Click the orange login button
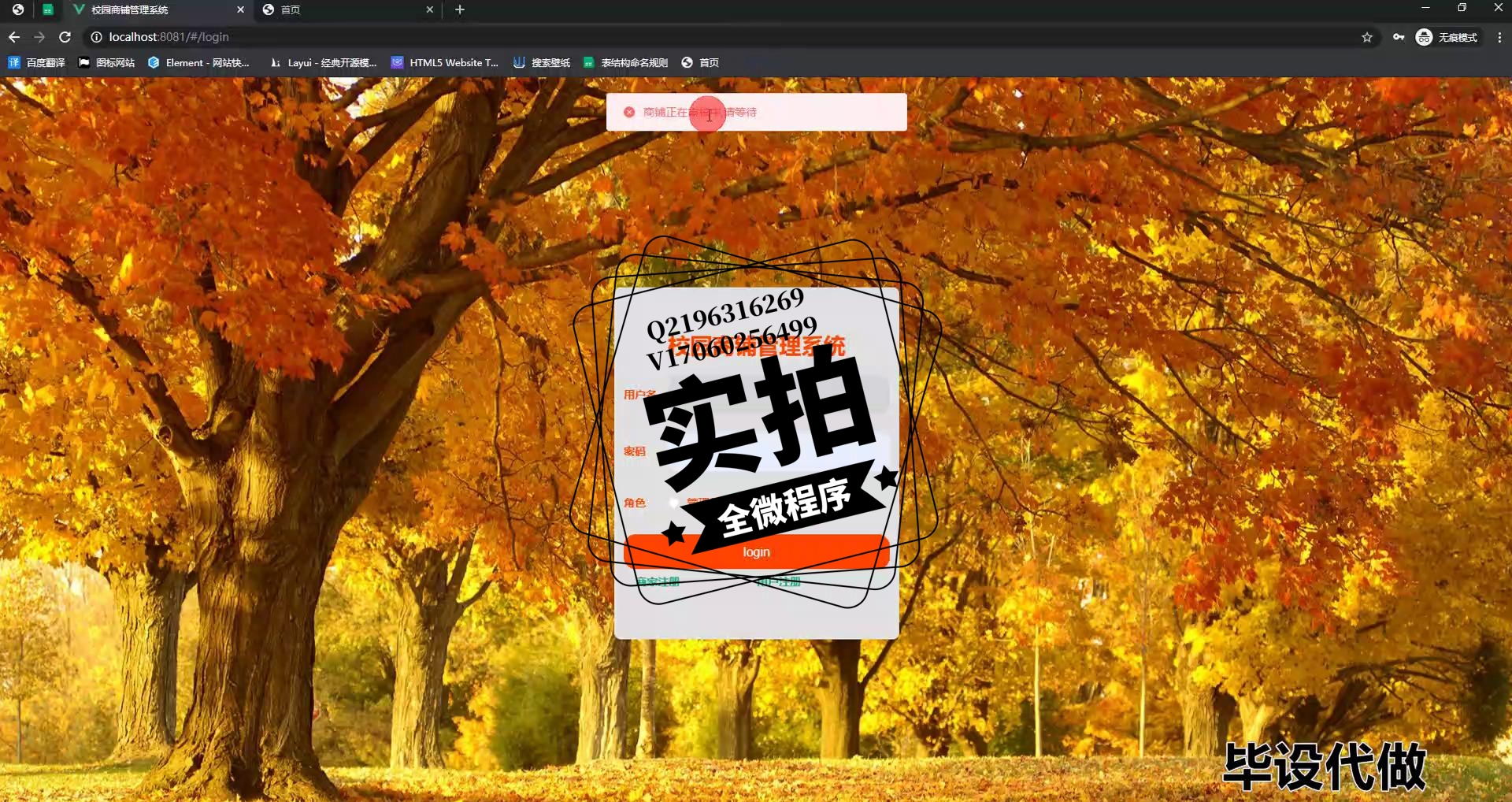This screenshot has width=1512, height=802. pos(756,551)
